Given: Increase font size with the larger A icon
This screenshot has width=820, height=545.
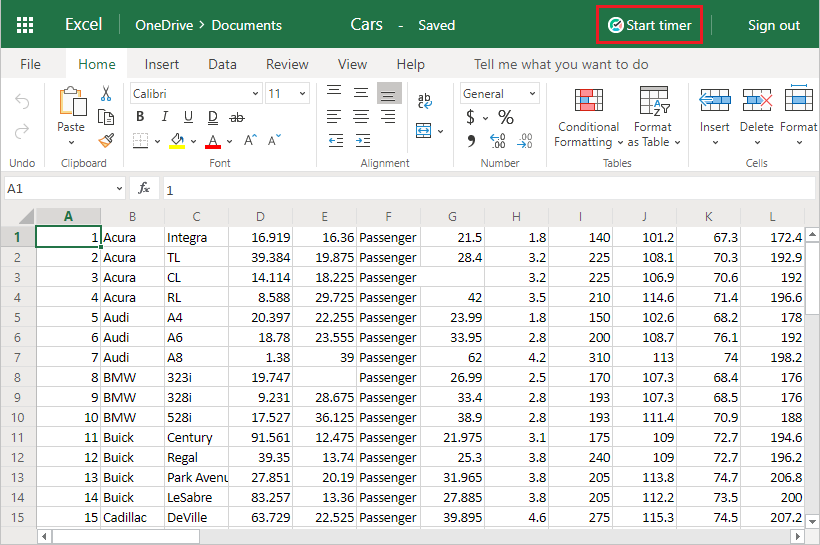Looking at the screenshot, I should (250, 140).
